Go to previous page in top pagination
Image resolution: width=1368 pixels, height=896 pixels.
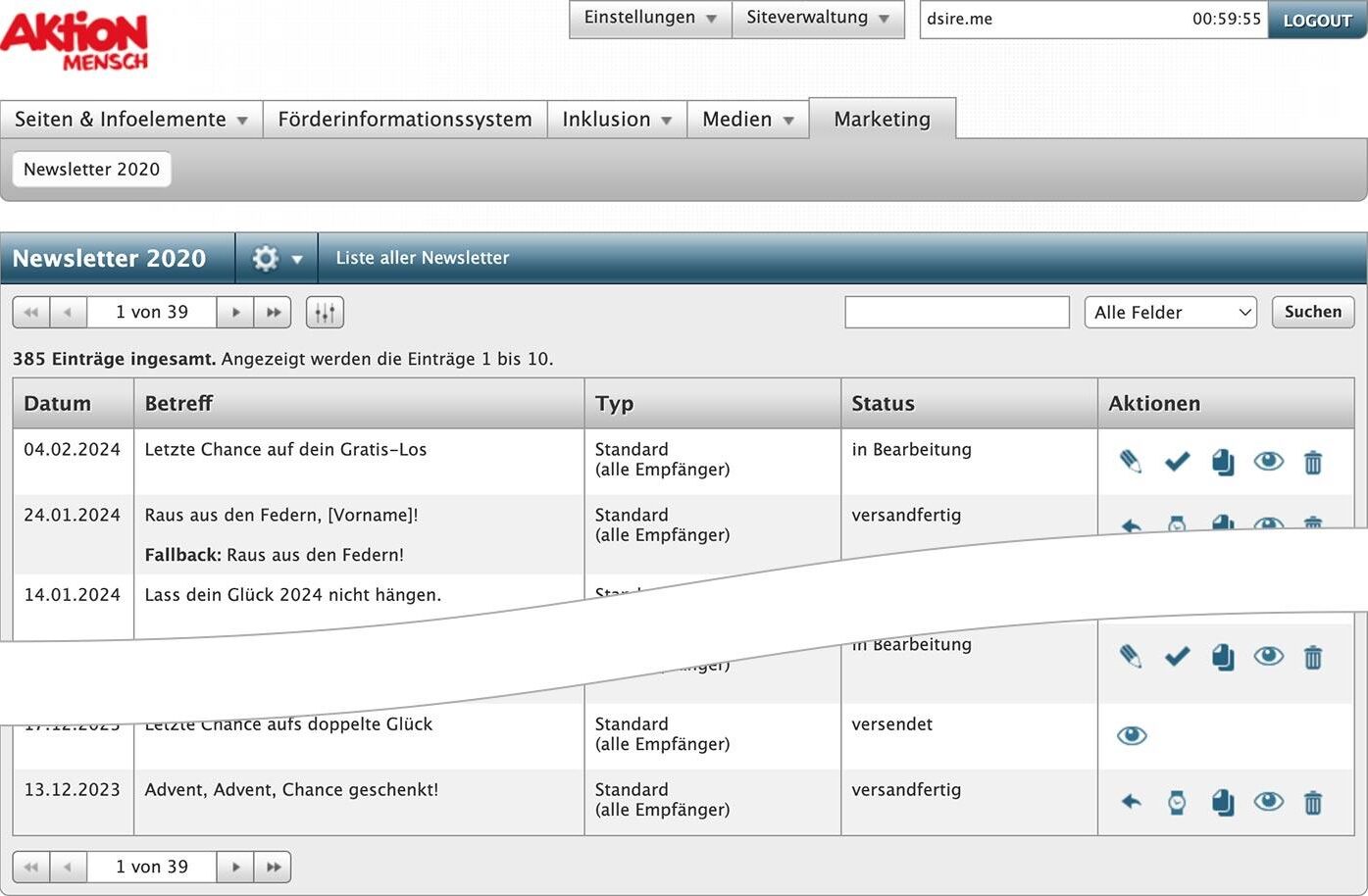69,313
